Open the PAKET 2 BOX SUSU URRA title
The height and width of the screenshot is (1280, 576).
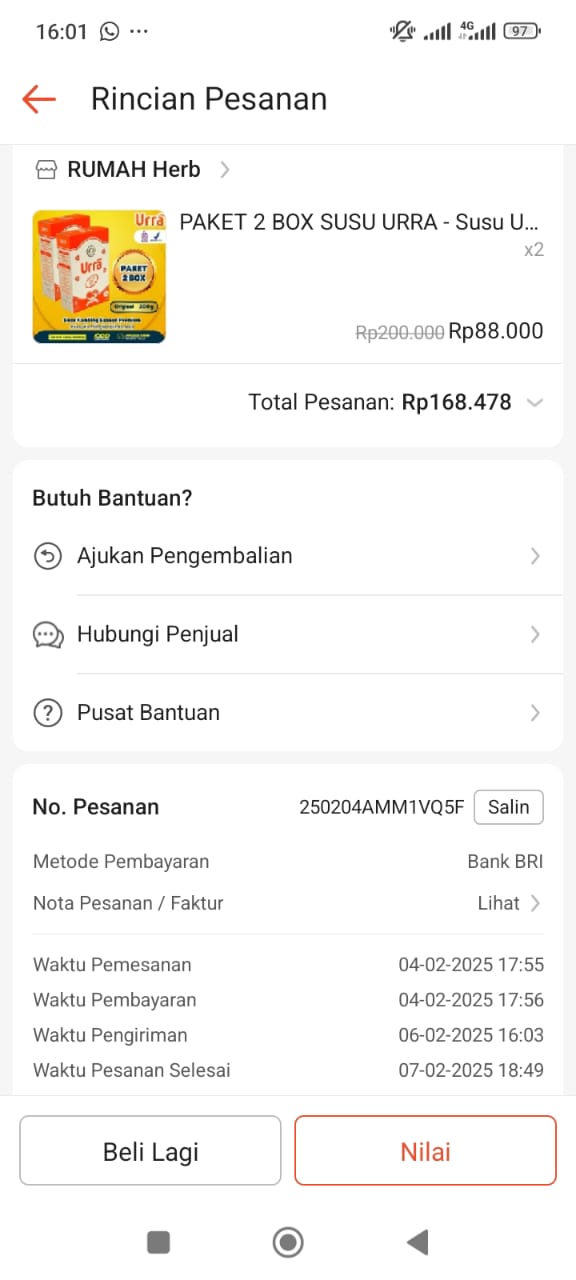359,222
